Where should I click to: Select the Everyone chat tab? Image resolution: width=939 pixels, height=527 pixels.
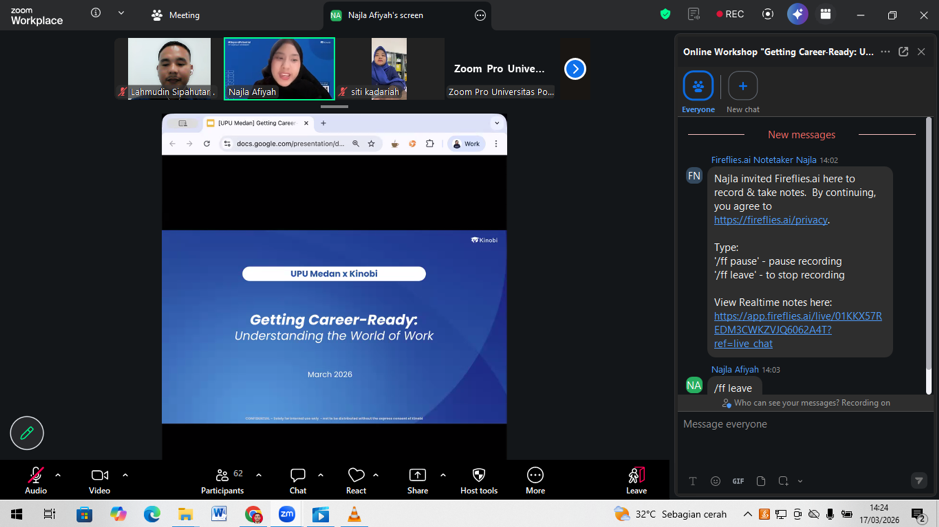(698, 87)
